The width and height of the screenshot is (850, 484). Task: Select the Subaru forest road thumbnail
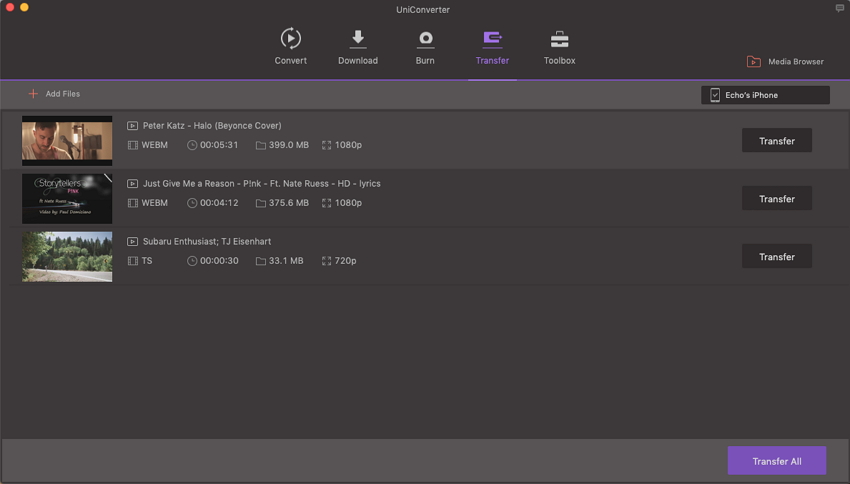click(x=67, y=257)
